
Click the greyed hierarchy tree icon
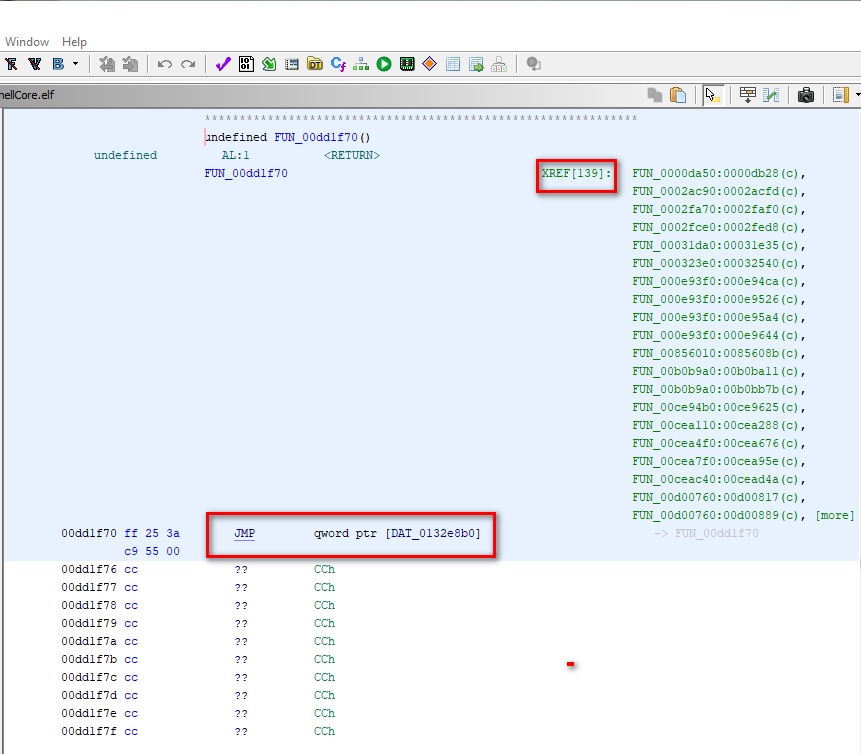pyautogui.click(x=499, y=64)
